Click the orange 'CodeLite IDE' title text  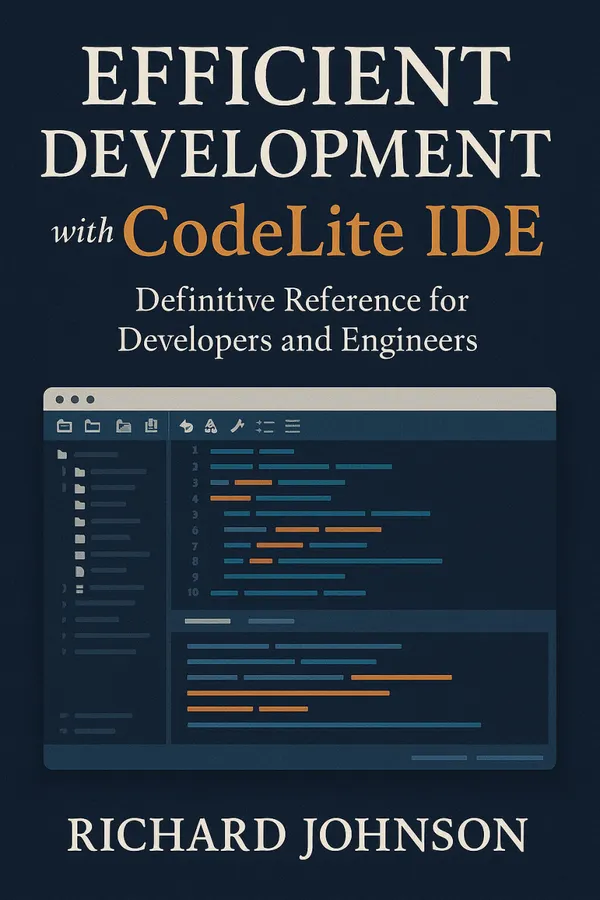pyautogui.click(x=333, y=232)
